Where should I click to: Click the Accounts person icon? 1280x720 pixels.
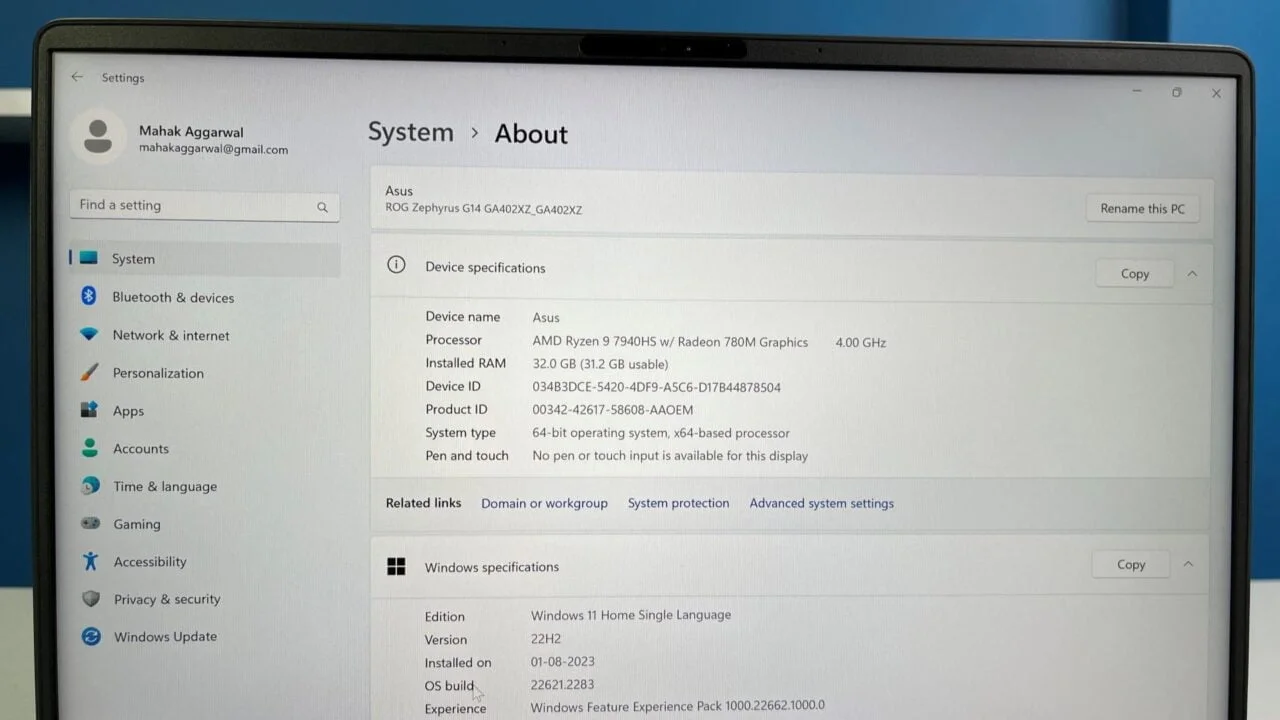coord(90,448)
